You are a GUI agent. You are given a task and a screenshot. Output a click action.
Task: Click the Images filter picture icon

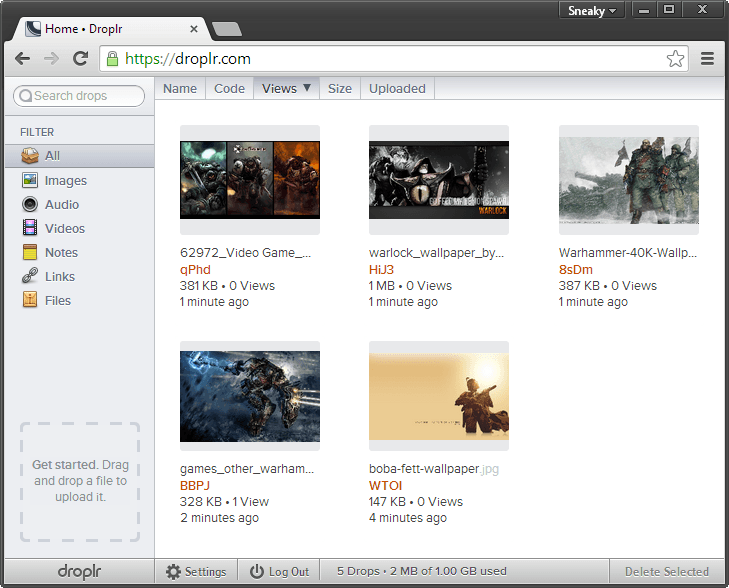[30, 180]
